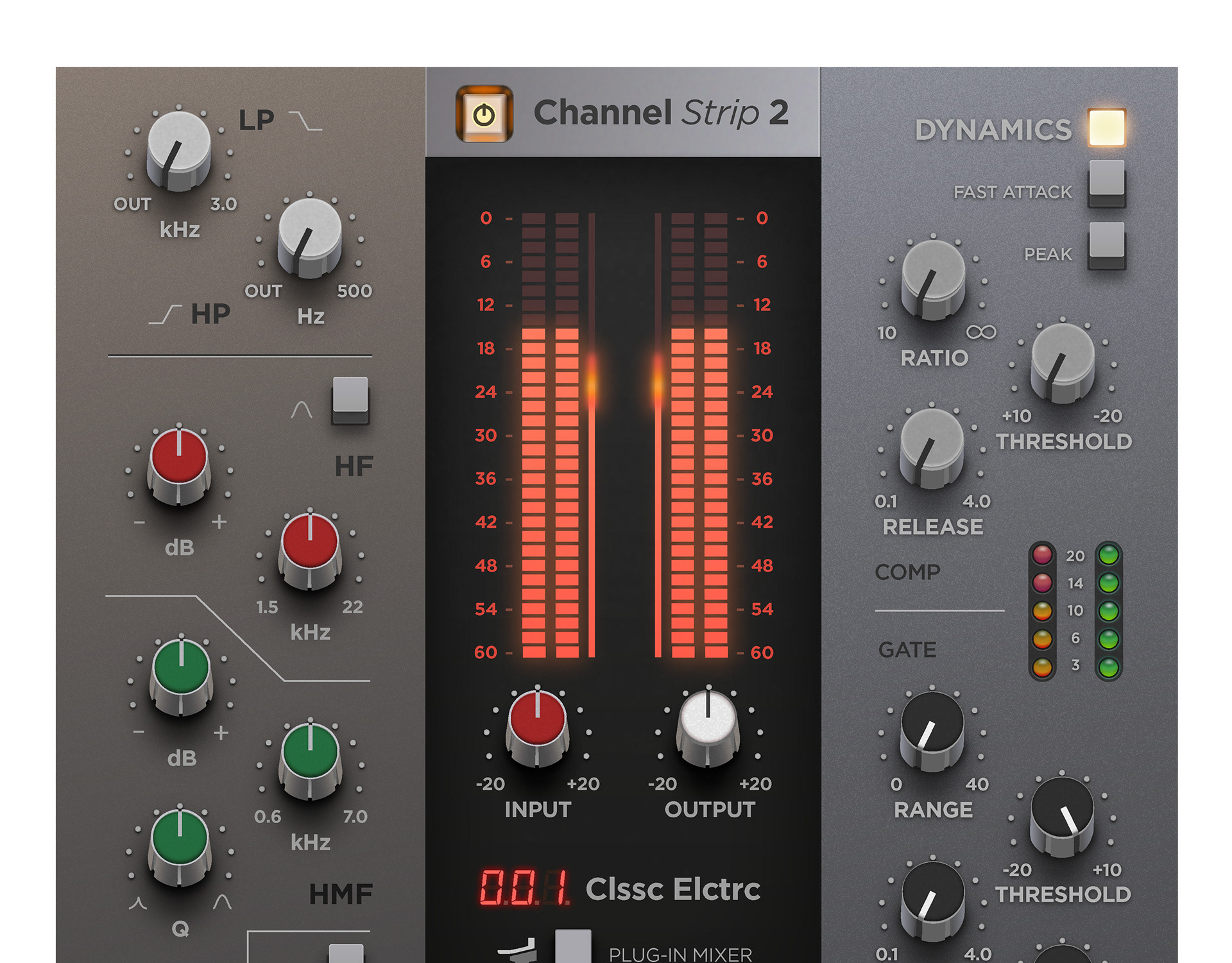Click the red HF kHz frequency knob

point(310,551)
